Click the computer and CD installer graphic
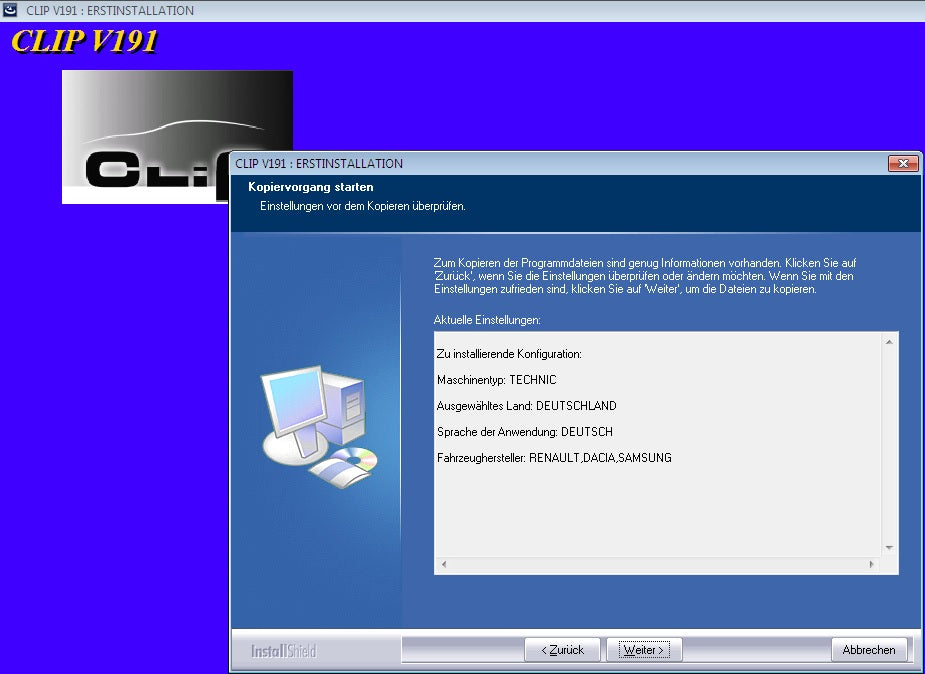925x674 pixels. coord(319,419)
